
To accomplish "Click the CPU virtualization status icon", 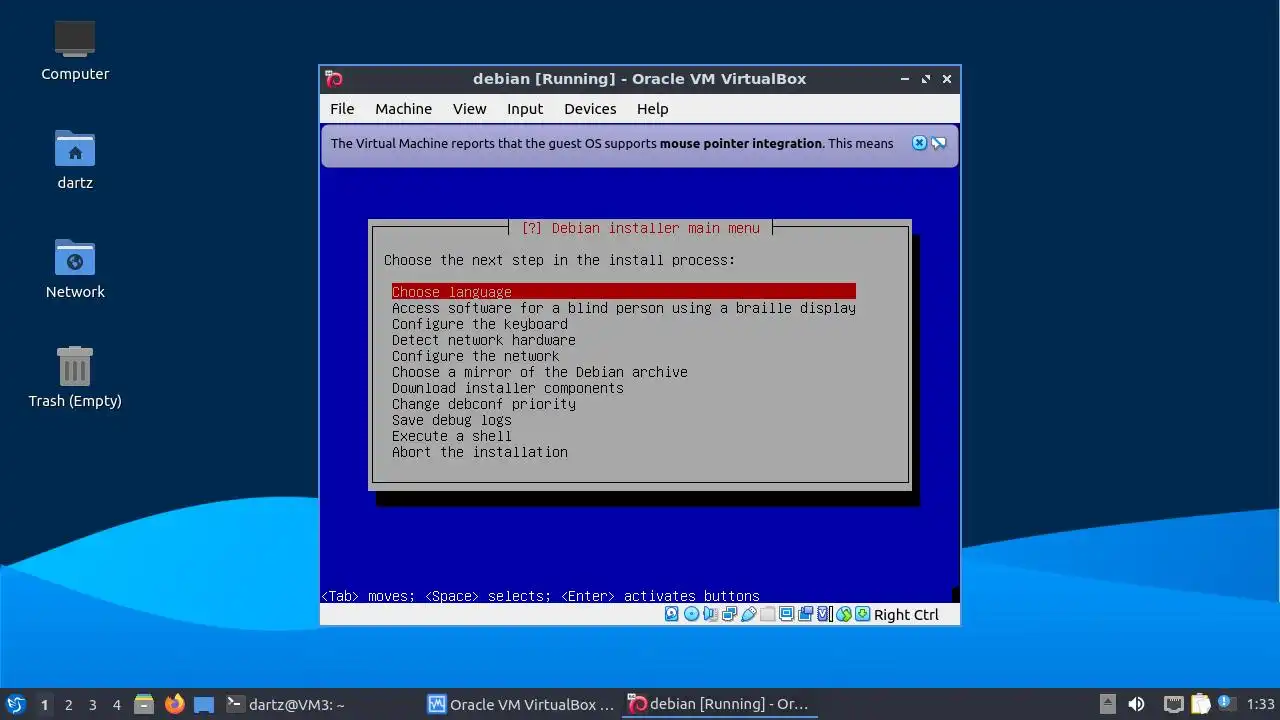I will click(x=824, y=614).
